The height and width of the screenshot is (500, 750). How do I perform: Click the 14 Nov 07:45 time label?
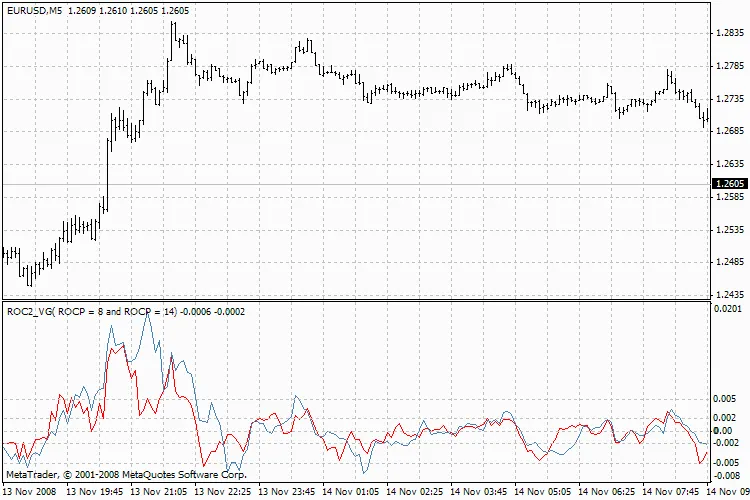671,492
